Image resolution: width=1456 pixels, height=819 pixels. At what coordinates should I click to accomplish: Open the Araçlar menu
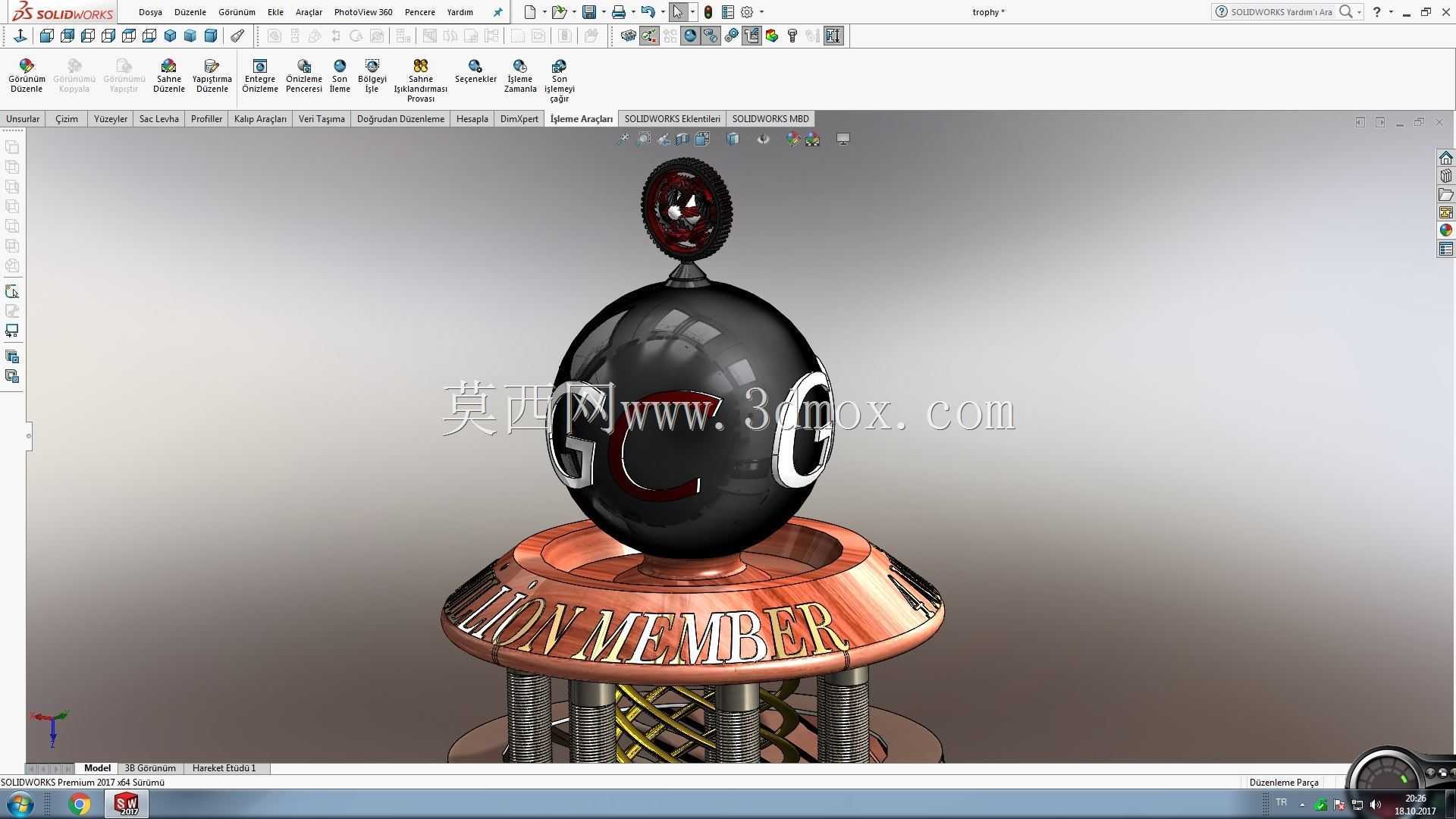coord(309,12)
